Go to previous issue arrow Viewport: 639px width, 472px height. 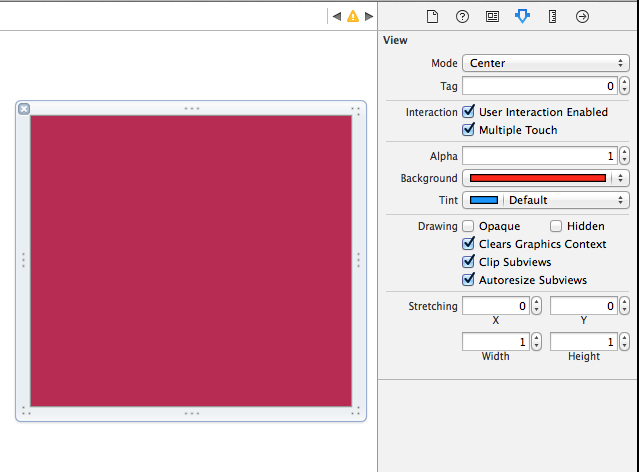coord(337,16)
